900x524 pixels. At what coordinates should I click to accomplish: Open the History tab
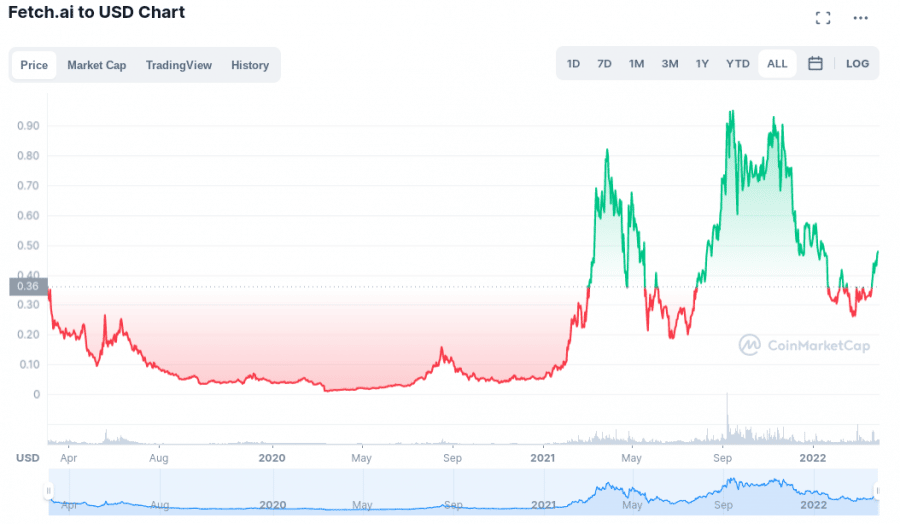250,65
